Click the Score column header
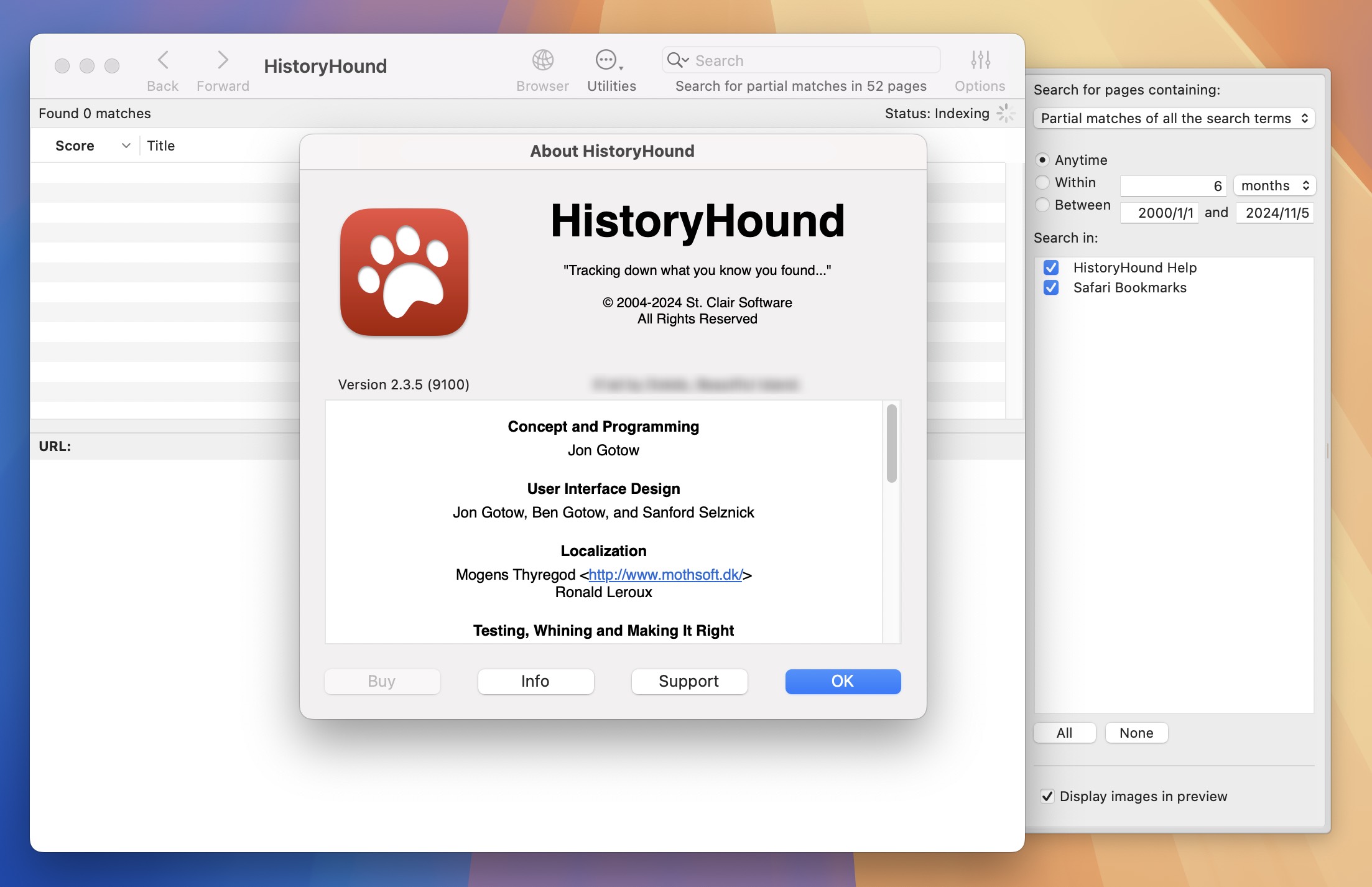This screenshot has height=887, width=1372. click(75, 146)
